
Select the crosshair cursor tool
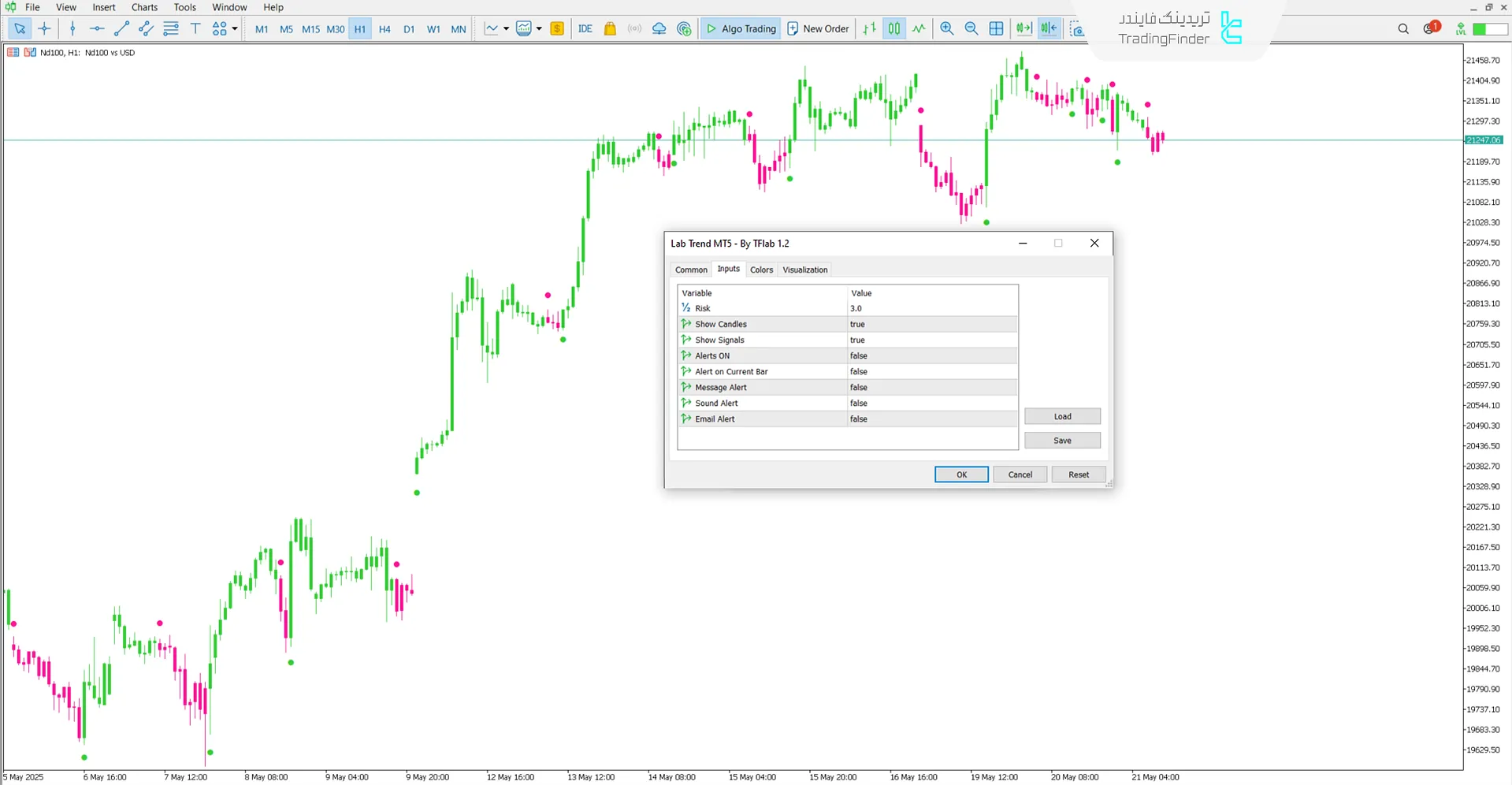(x=45, y=29)
